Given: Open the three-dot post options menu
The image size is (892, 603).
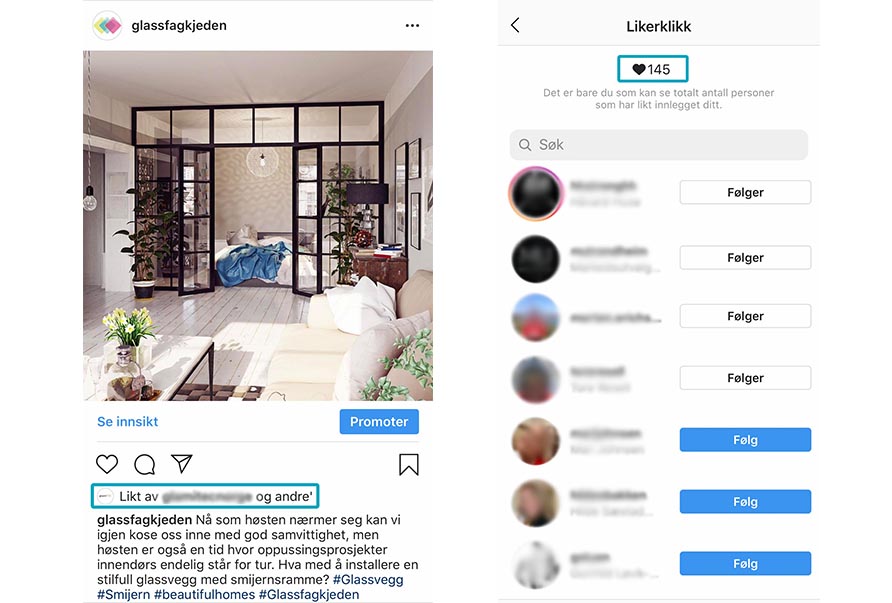Looking at the screenshot, I should (412, 26).
